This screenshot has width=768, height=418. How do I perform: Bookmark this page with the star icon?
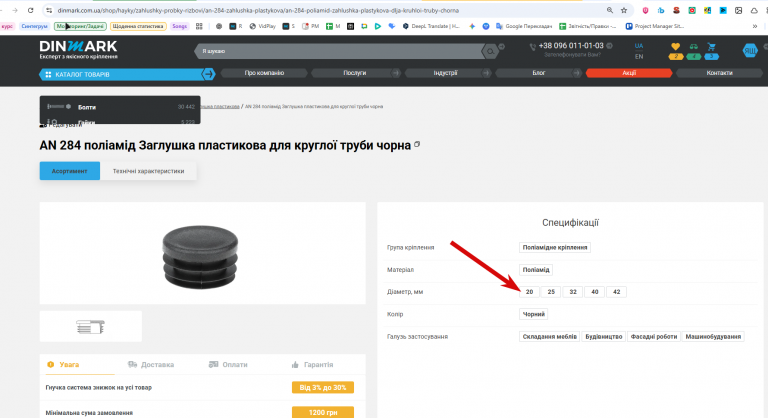click(x=624, y=10)
